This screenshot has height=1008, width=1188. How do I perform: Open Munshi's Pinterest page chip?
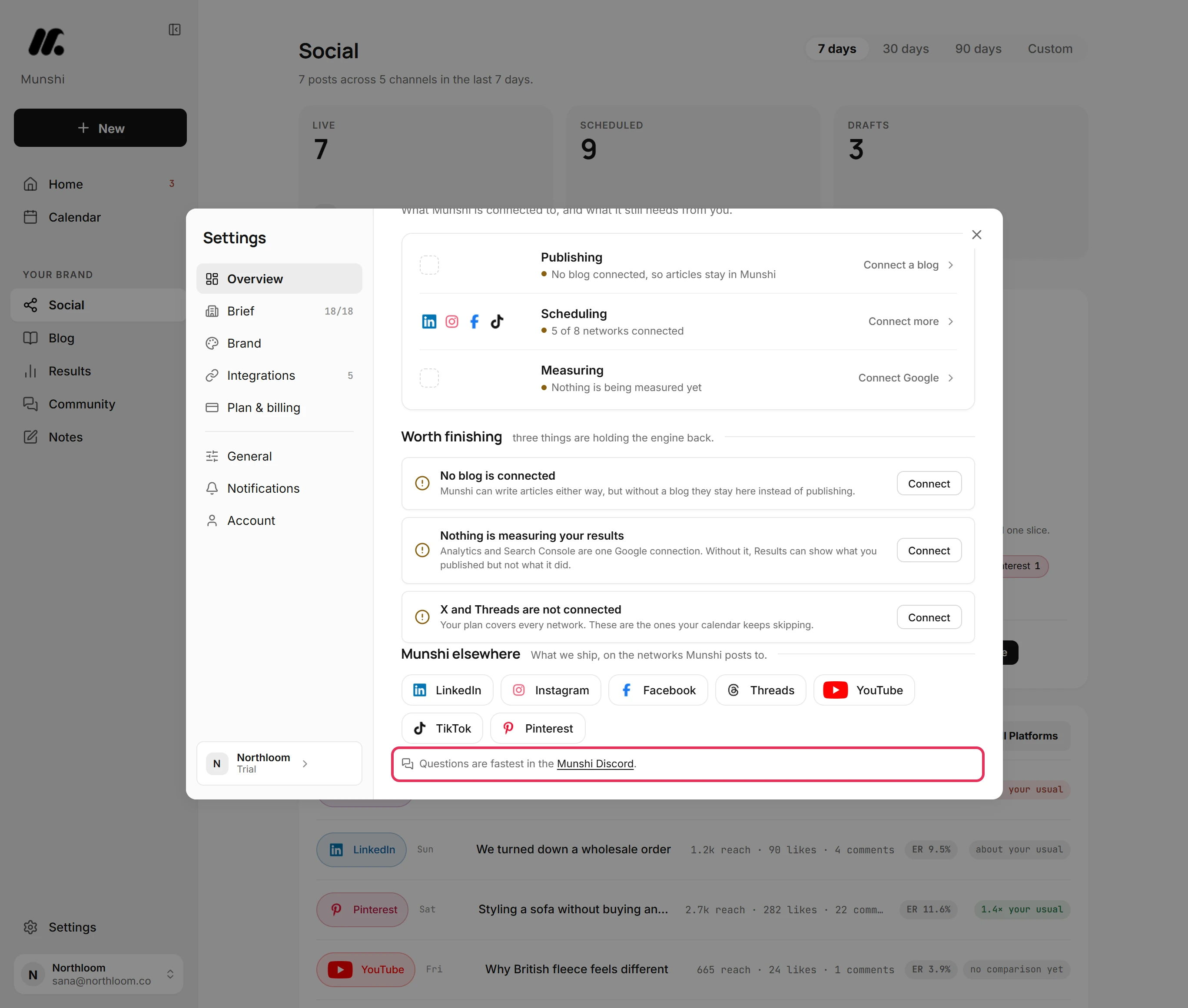(537, 728)
